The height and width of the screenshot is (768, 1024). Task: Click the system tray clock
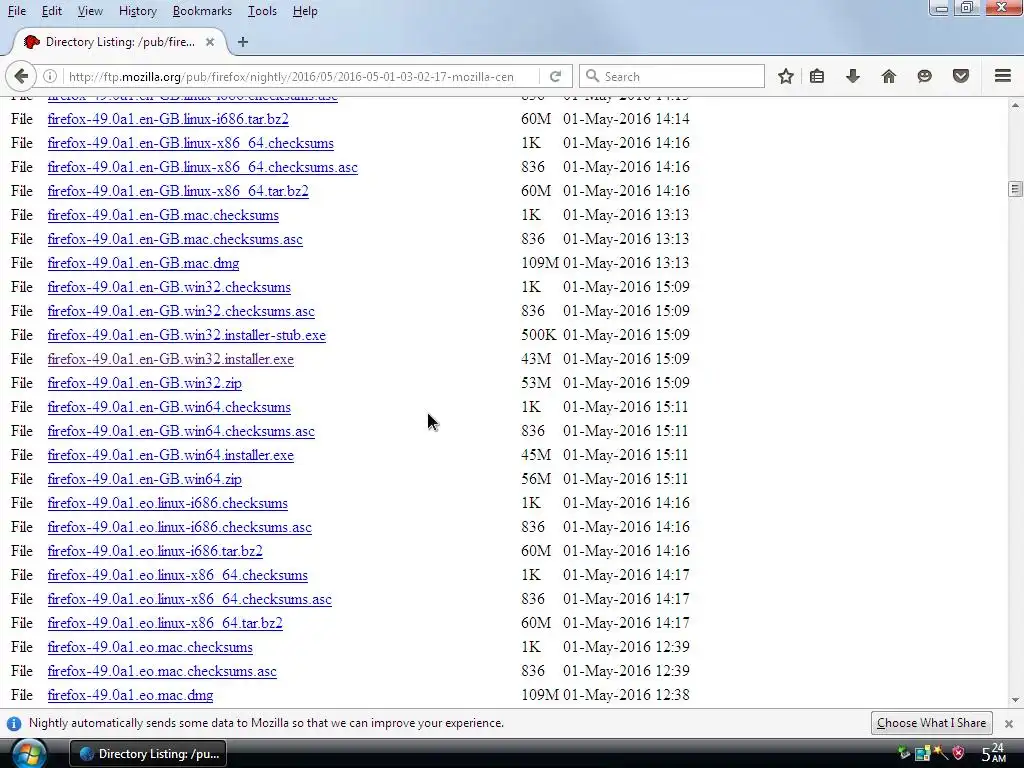[994, 753]
